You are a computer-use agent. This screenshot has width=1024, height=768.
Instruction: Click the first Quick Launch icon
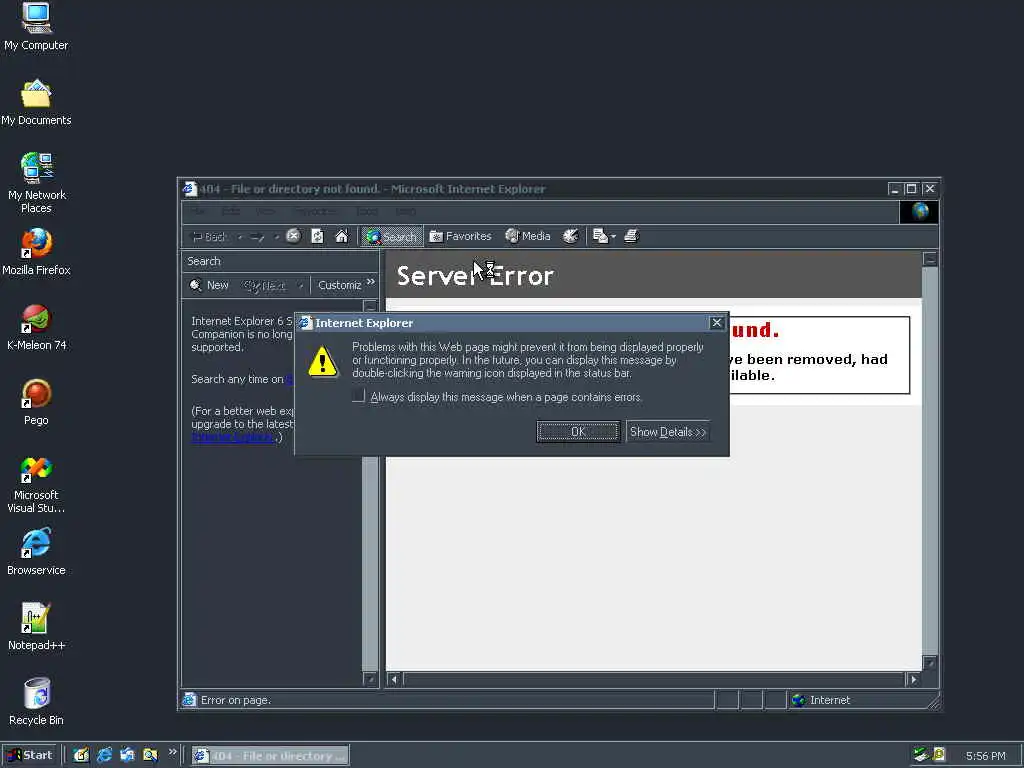pos(81,755)
